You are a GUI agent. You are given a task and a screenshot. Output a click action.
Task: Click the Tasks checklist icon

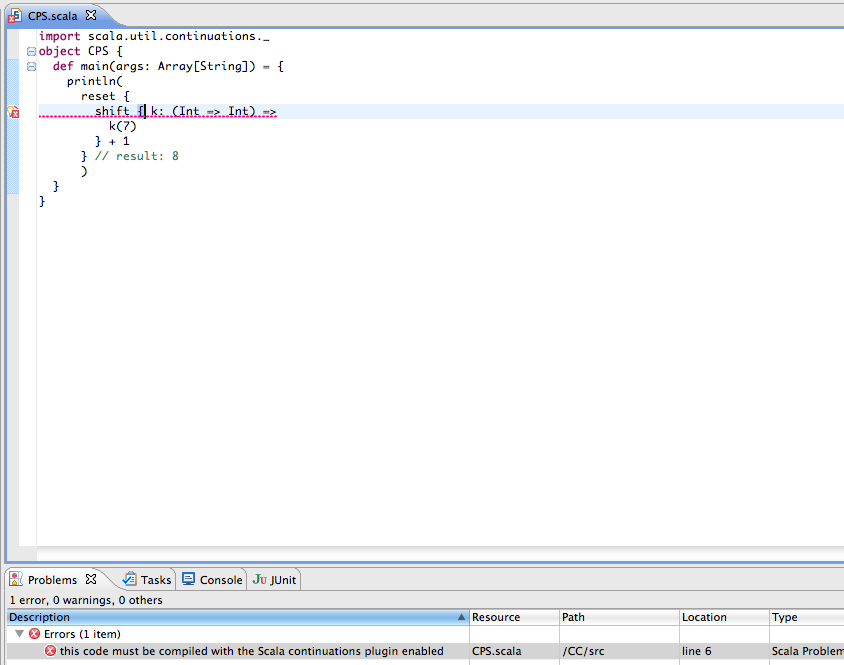click(x=130, y=579)
